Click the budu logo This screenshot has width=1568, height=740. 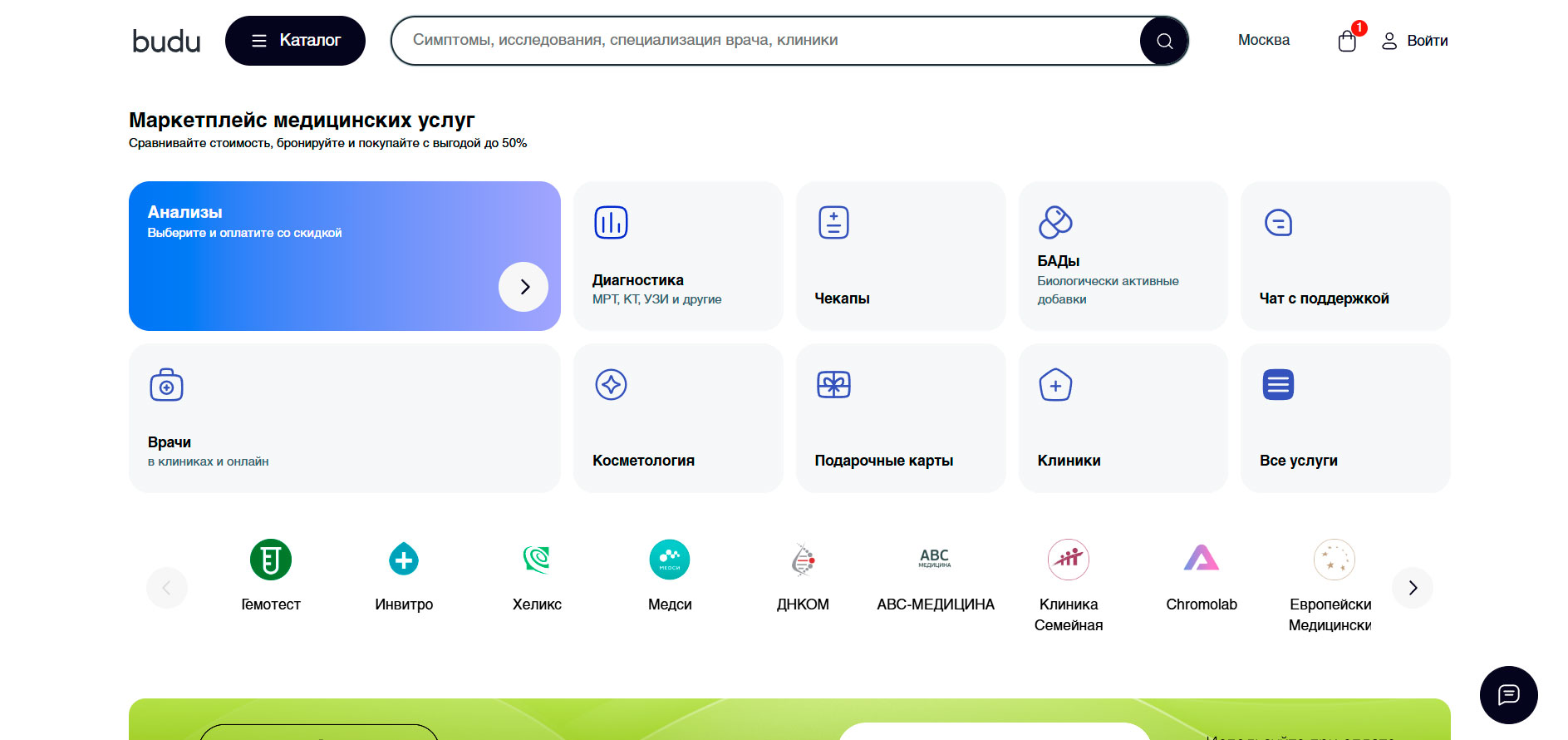click(166, 41)
